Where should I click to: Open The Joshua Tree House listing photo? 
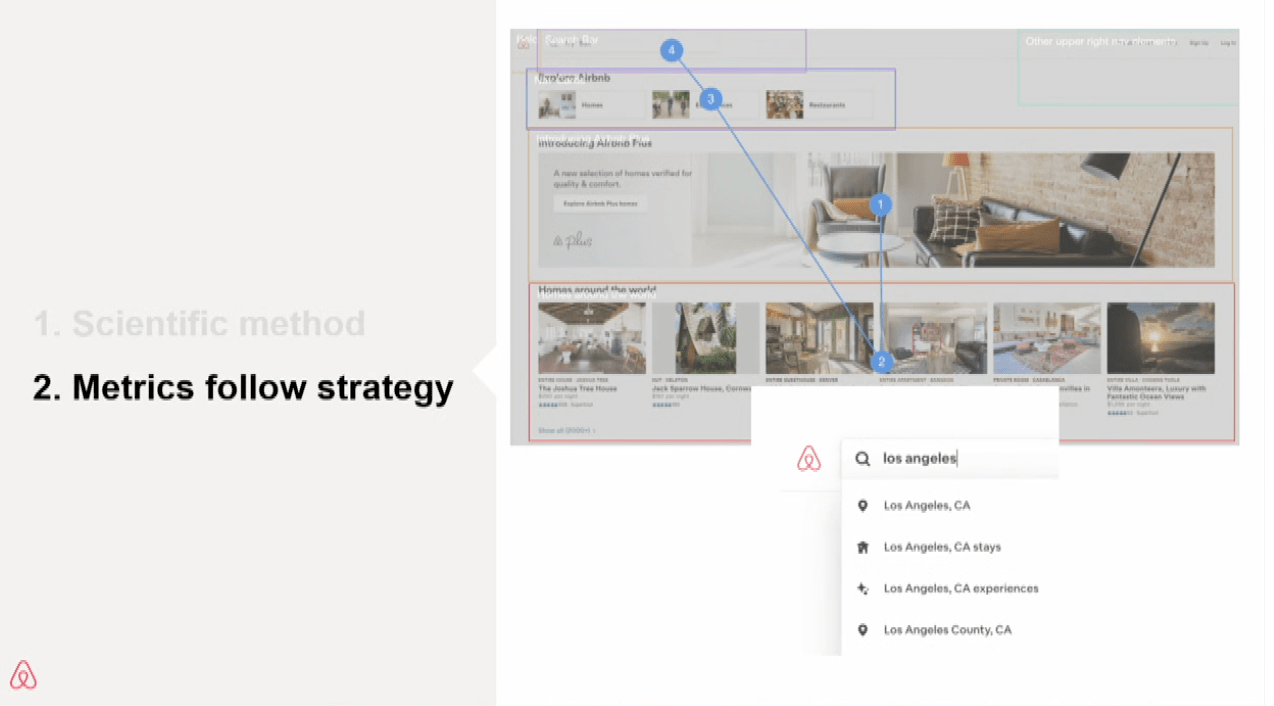pyautogui.click(x=591, y=338)
